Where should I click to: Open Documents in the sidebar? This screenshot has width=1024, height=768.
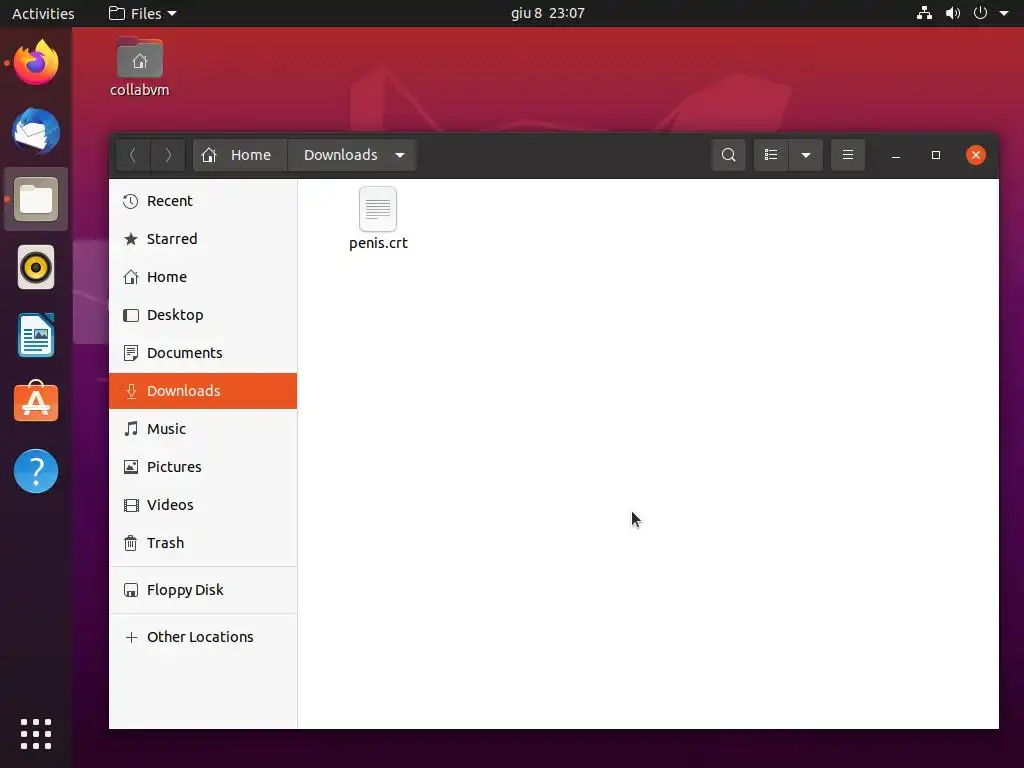coord(203,353)
